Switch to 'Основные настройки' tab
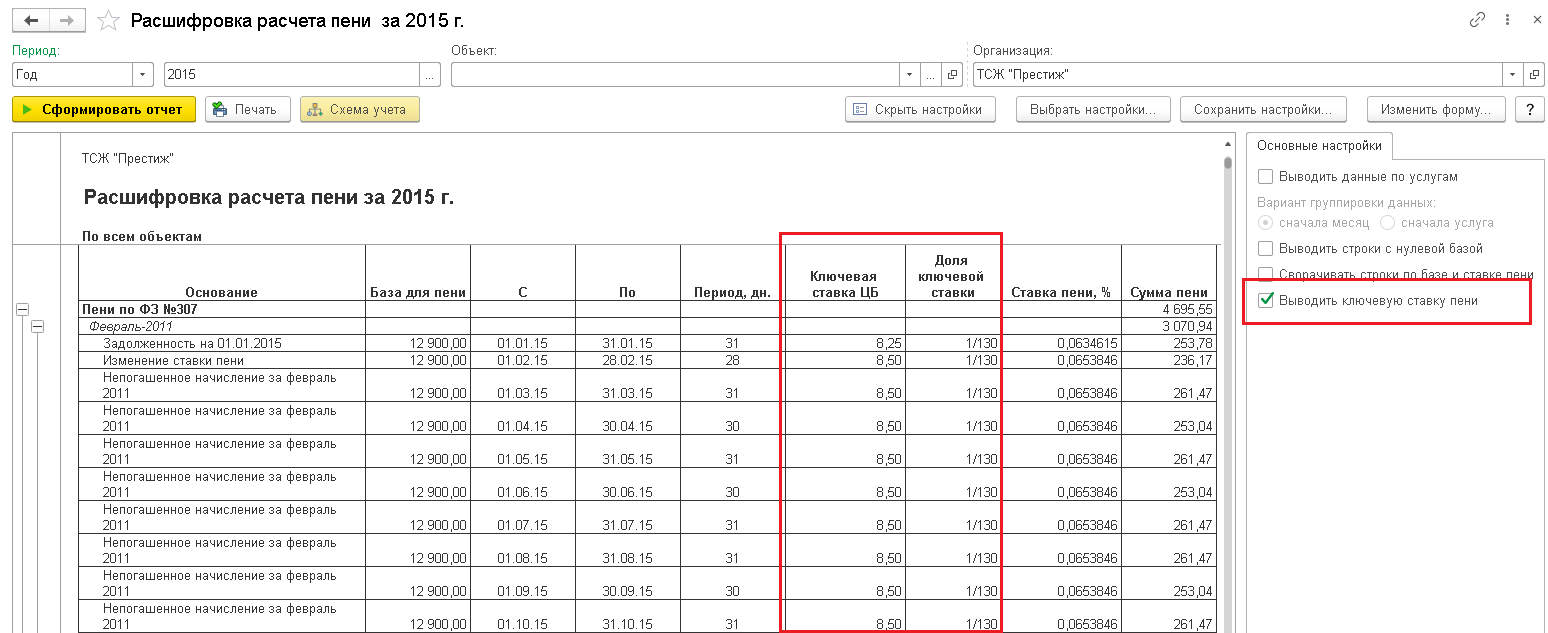This screenshot has width=1548, height=633. [1319, 145]
